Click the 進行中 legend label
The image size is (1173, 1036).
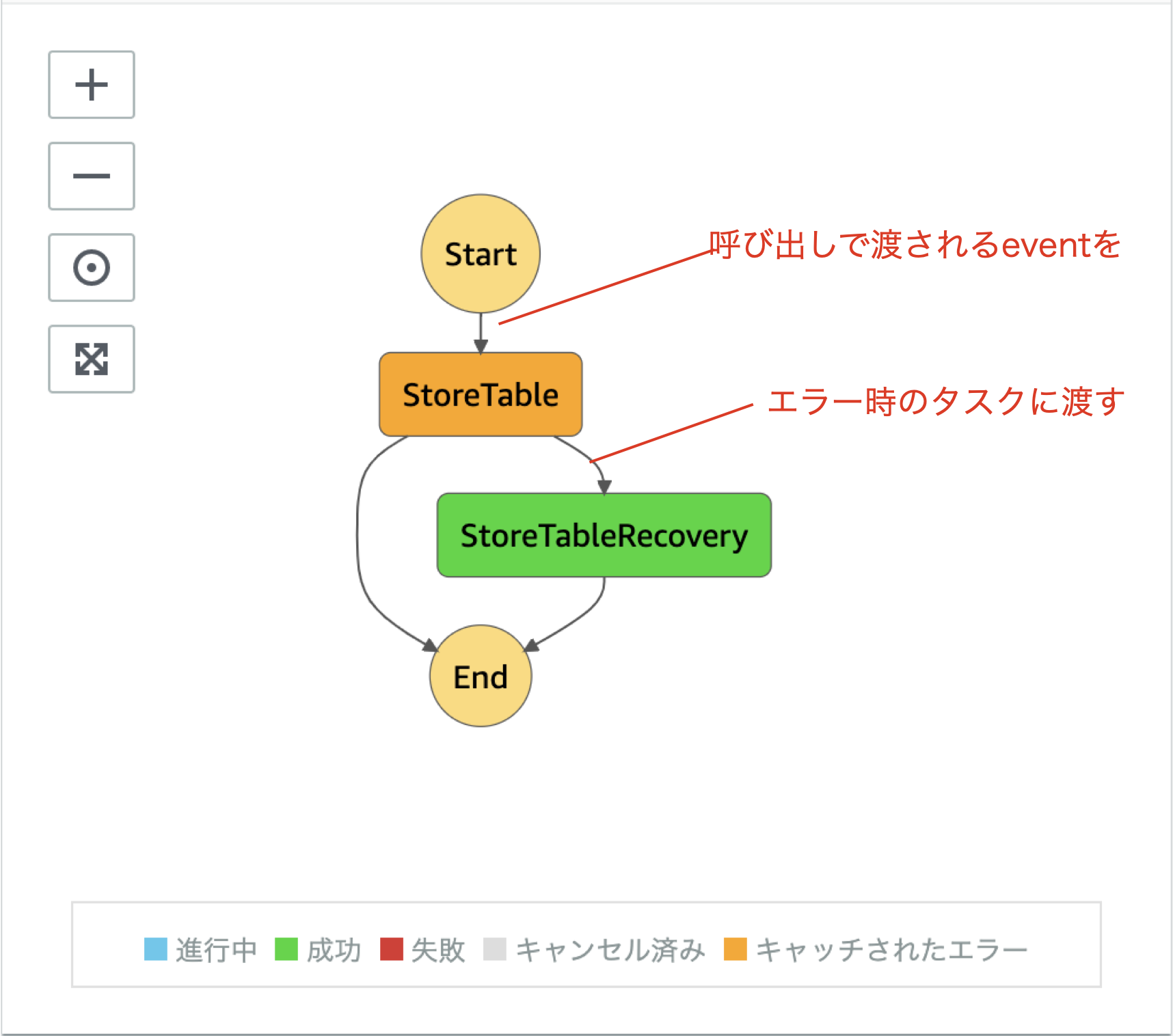[216, 950]
